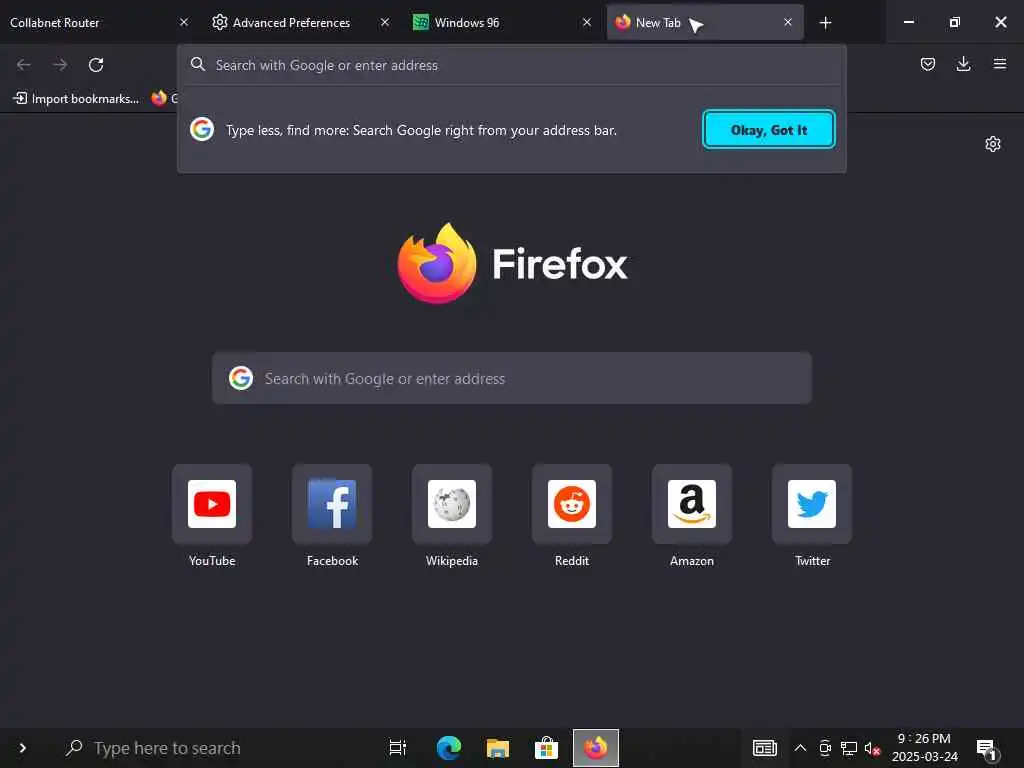Click the Meet Now tray icon
Screen dimensions: 1024x768
coord(825,748)
